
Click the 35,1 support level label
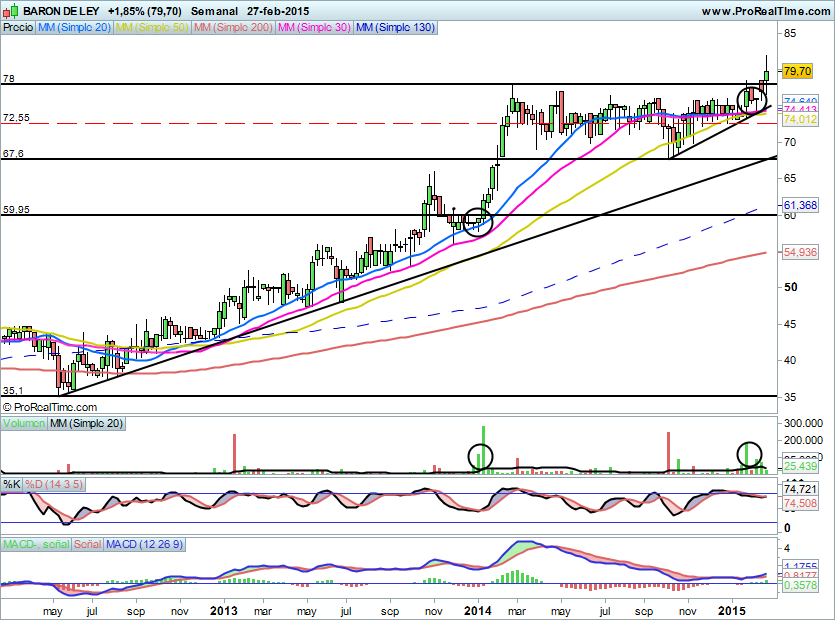coord(13,391)
